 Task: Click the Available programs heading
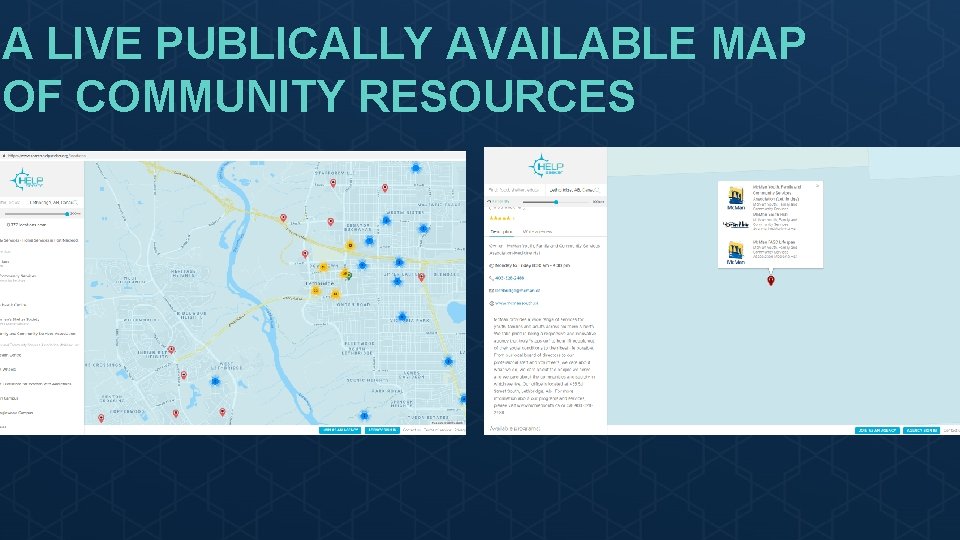pyautogui.click(x=515, y=429)
